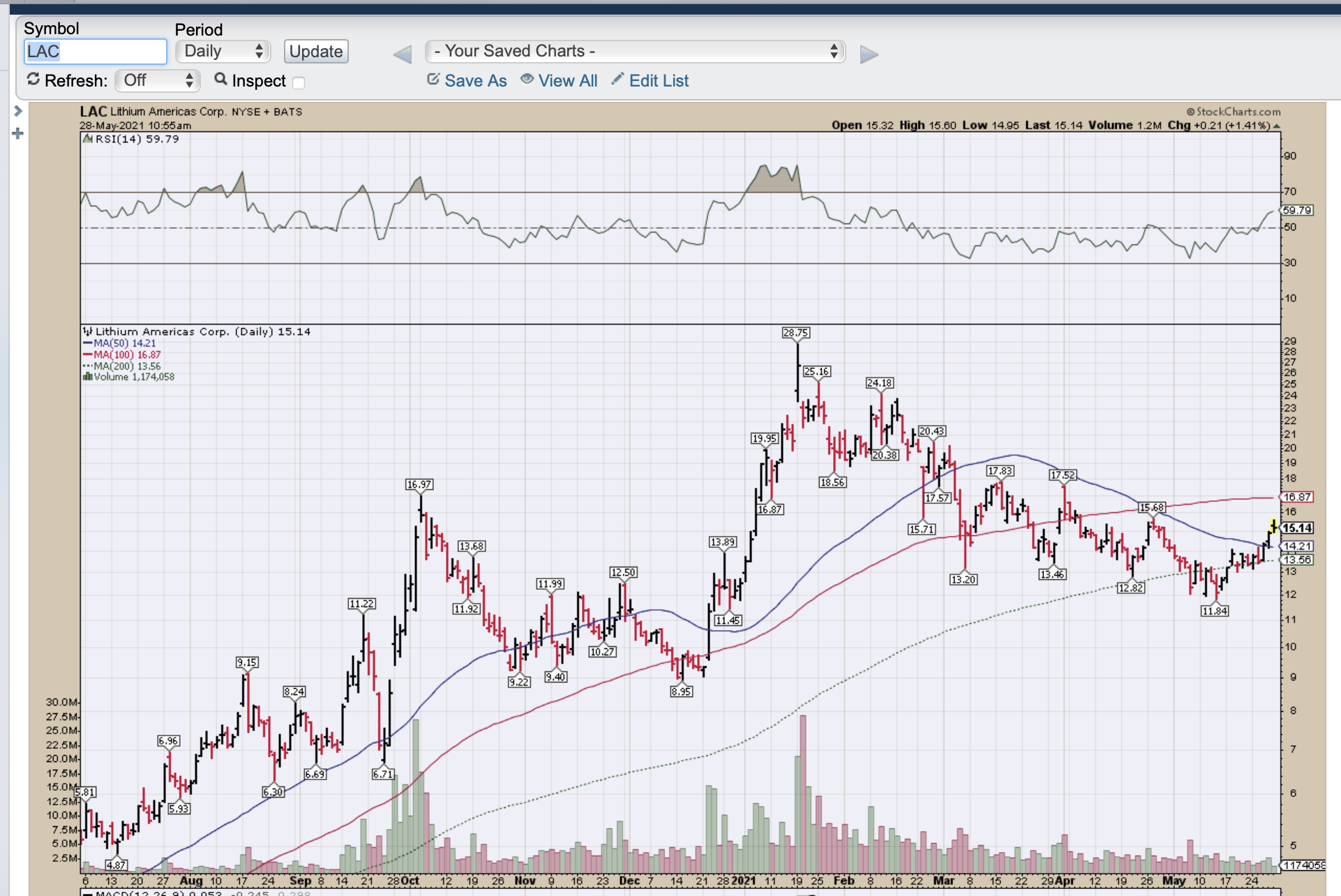Screen dimensions: 1341x896
Task: Click the 11.84 May low label
Action: pos(1215,611)
